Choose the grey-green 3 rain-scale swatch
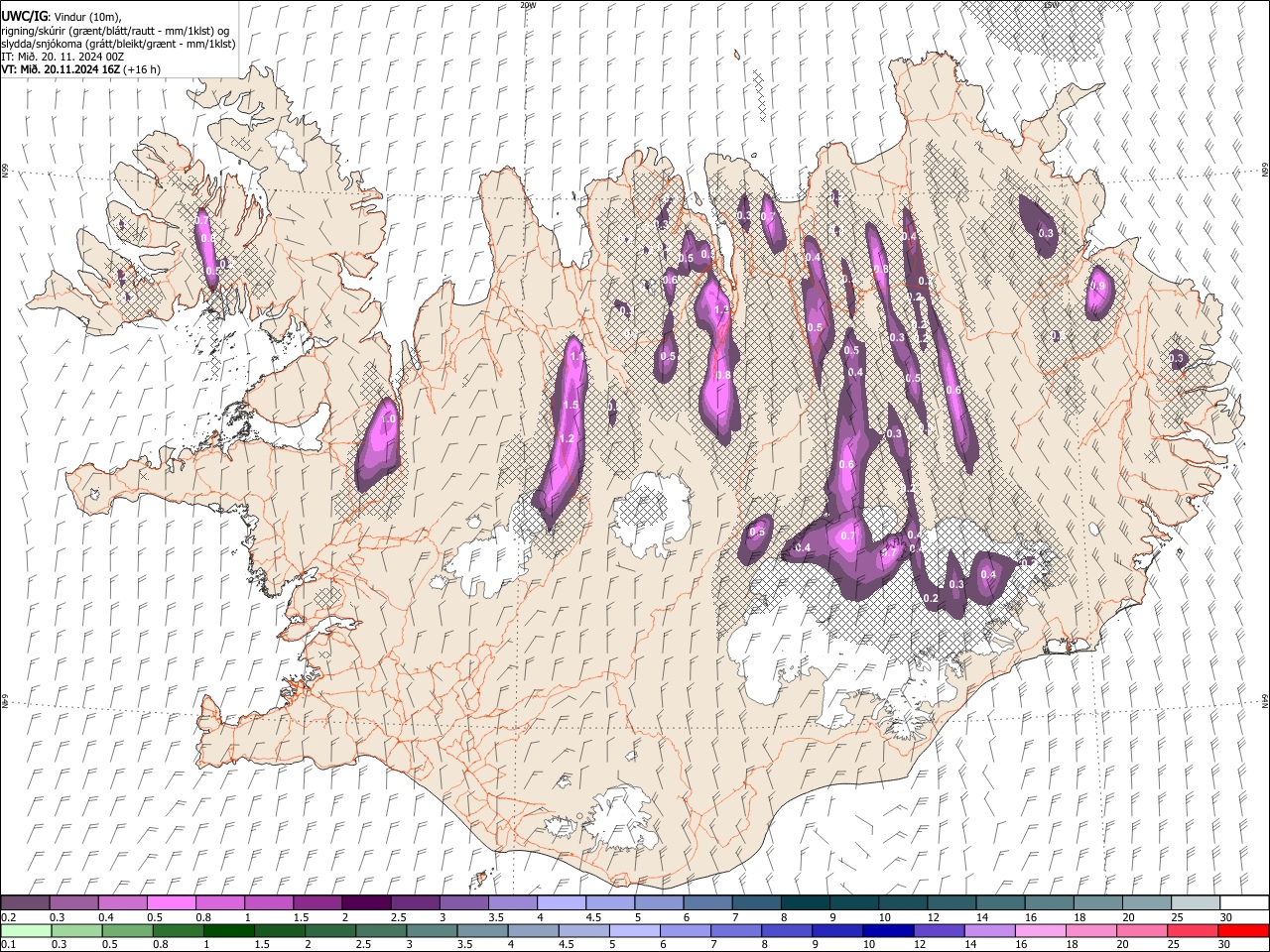 coord(432,930)
